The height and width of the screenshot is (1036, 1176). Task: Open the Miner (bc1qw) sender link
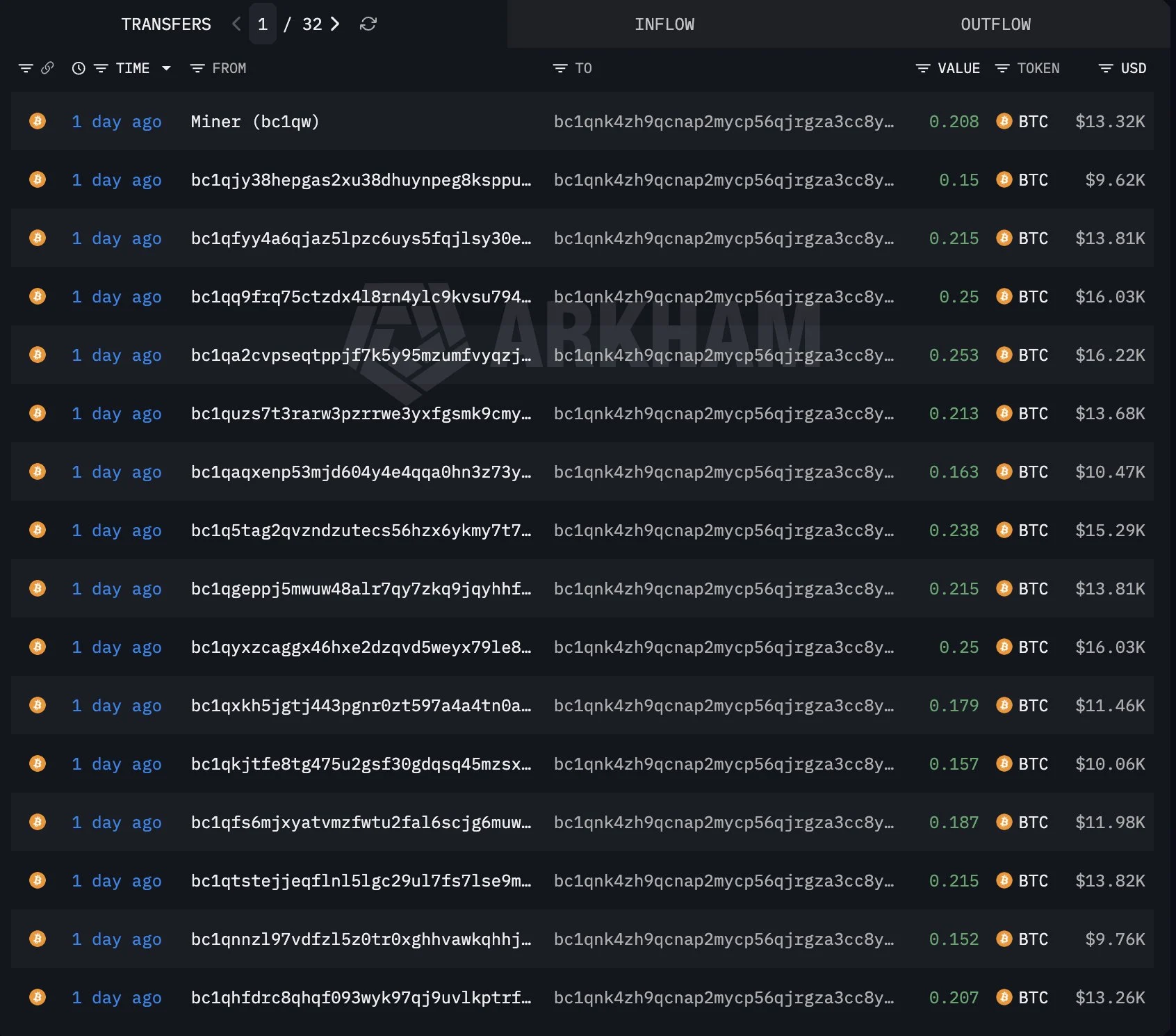coord(255,122)
